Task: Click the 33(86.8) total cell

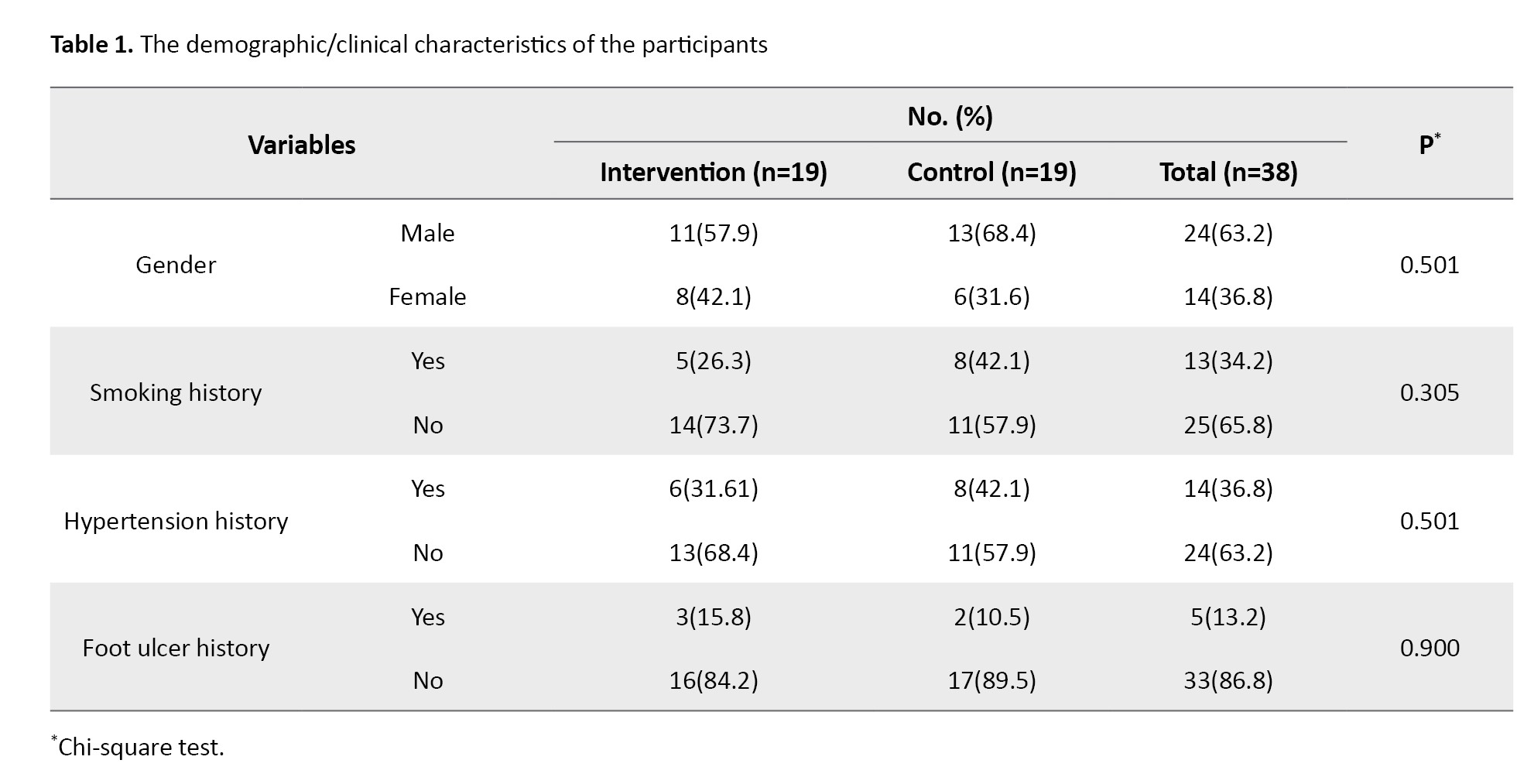Action: tap(1228, 680)
